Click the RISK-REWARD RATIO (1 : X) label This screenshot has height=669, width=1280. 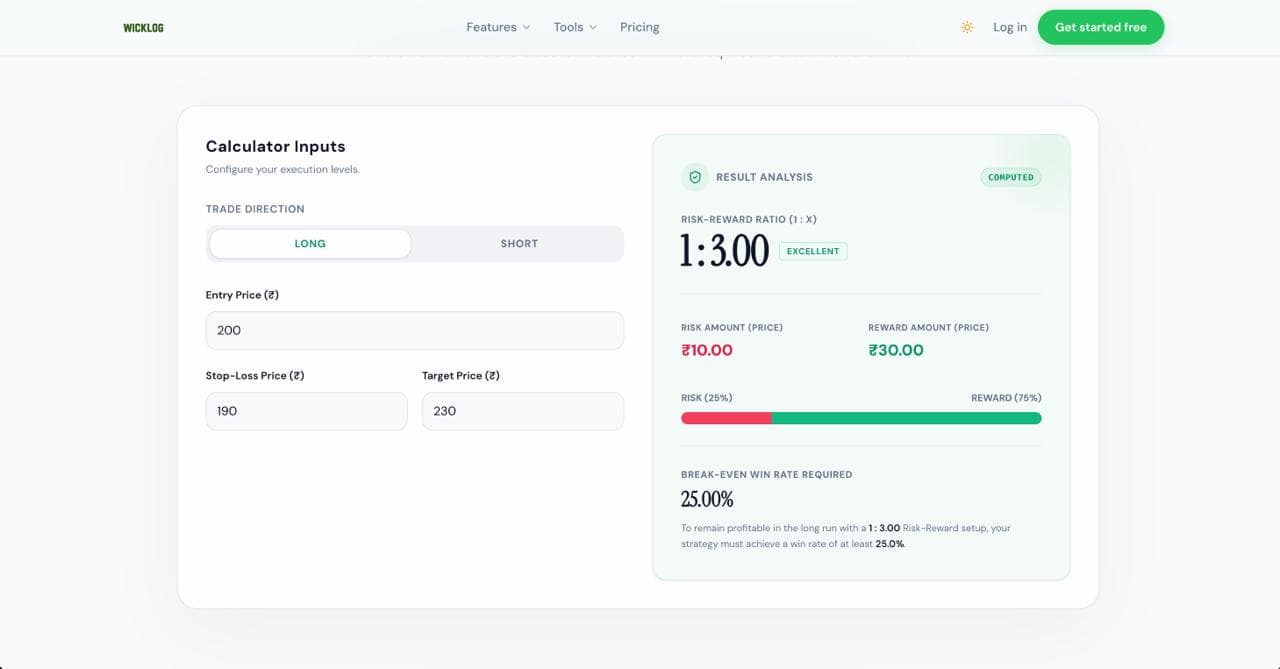pyautogui.click(x=749, y=219)
